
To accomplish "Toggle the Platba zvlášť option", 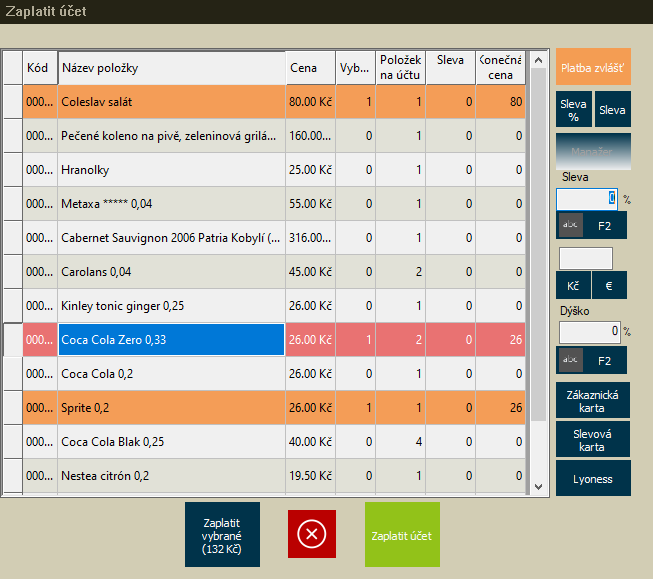I will point(593,68).
